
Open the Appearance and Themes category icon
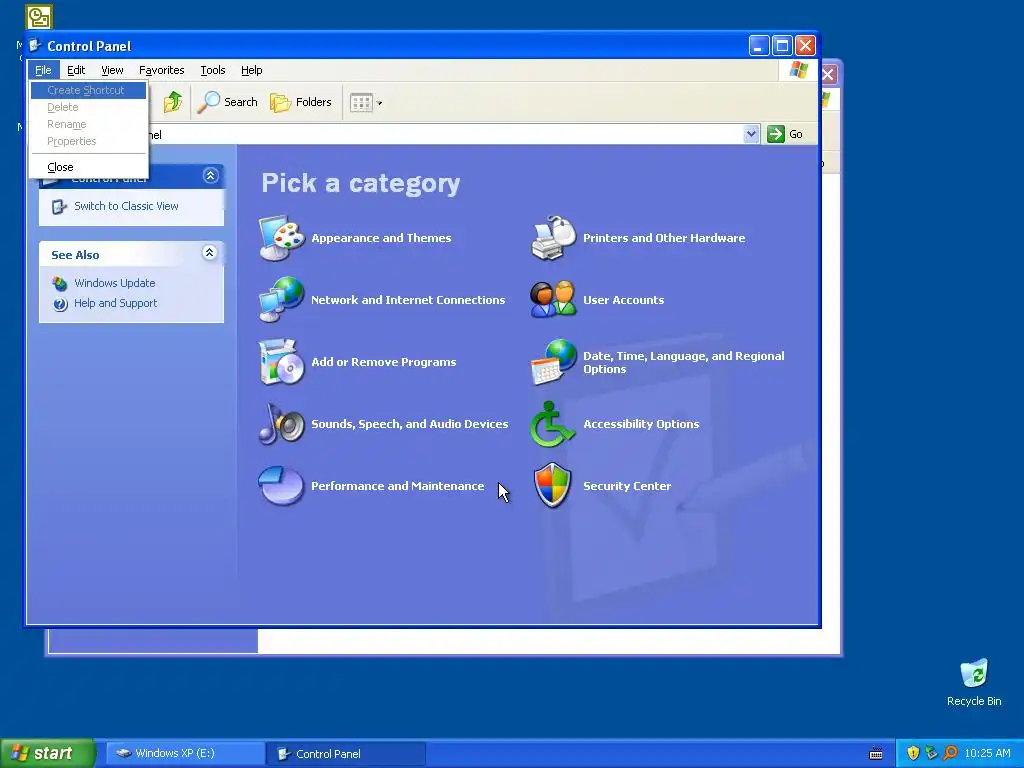tap(281, 238)
